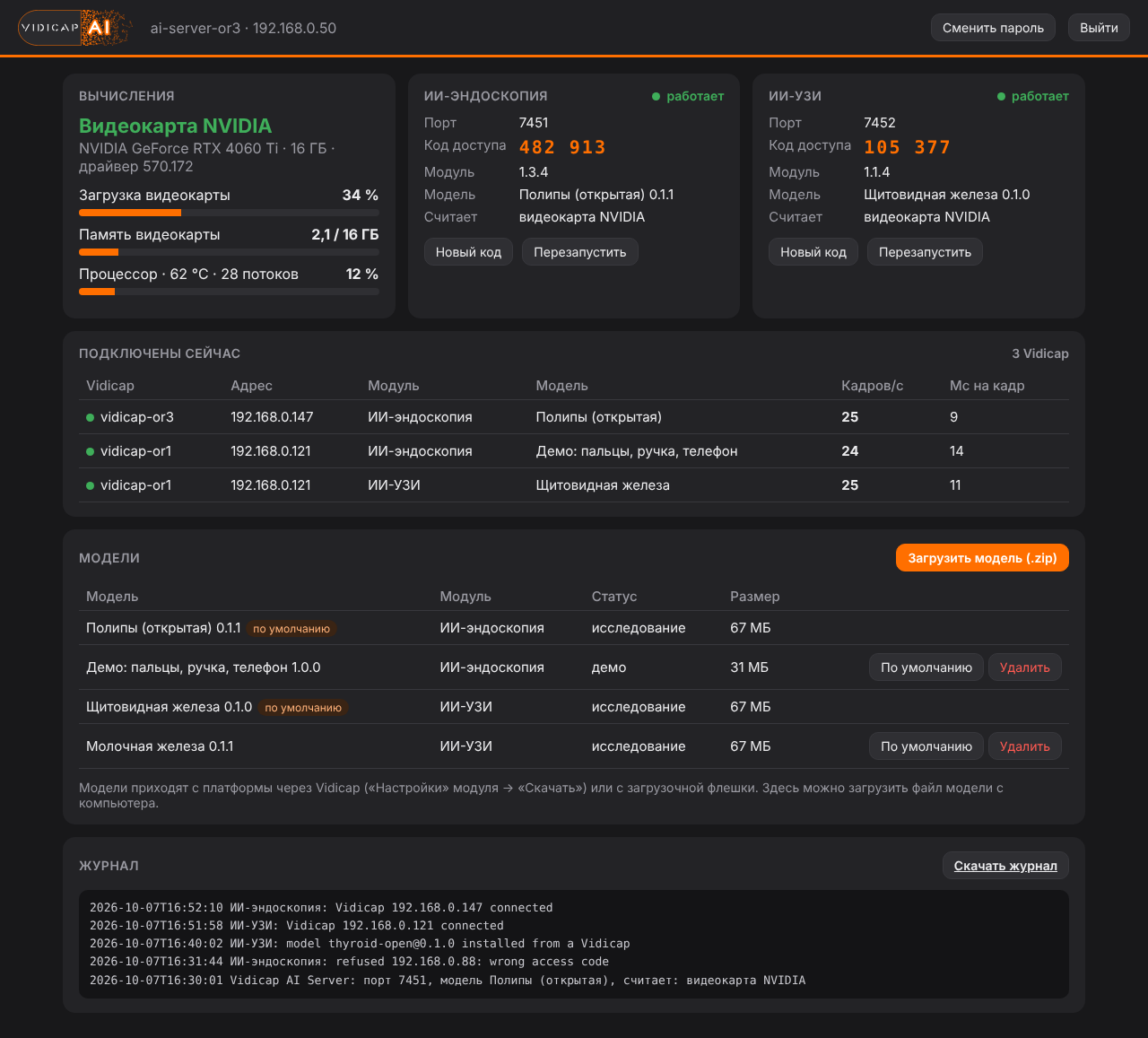1148x1038 pixels.
Task: Click «Щитовидная железа» in the connections table
Action: 603,485
